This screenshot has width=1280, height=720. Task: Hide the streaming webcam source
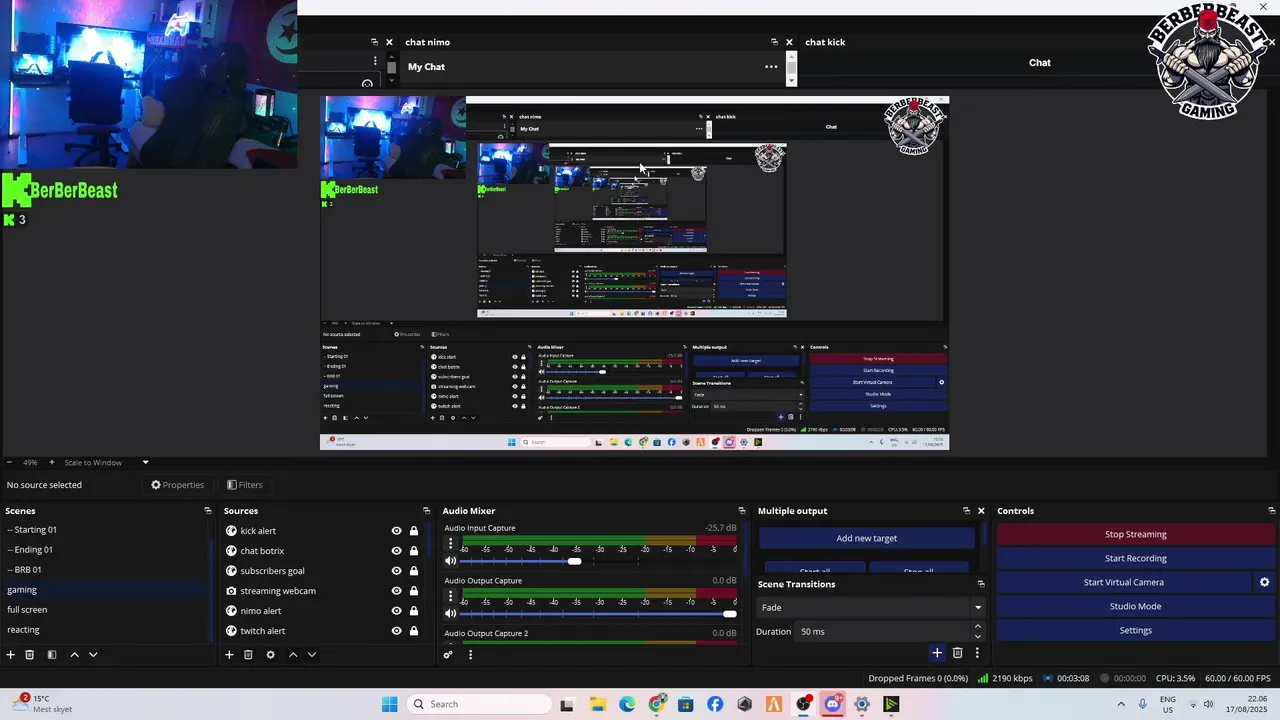(396, 591)
